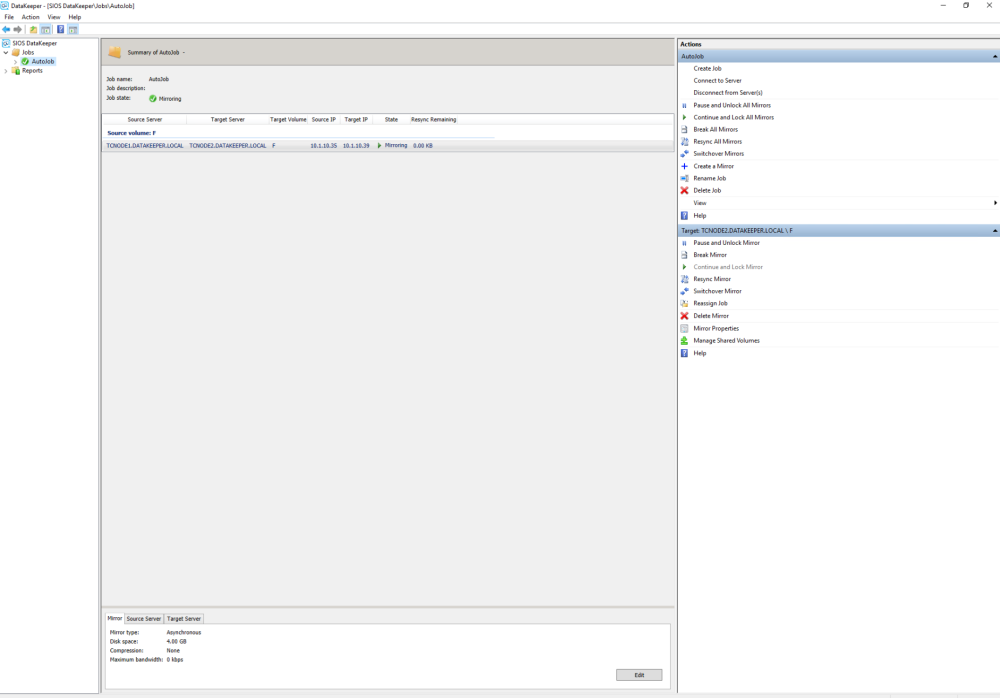Screen dimensions: 1000x698
Task: Click the Source Server column header
Action: click(x=145, y=119)
